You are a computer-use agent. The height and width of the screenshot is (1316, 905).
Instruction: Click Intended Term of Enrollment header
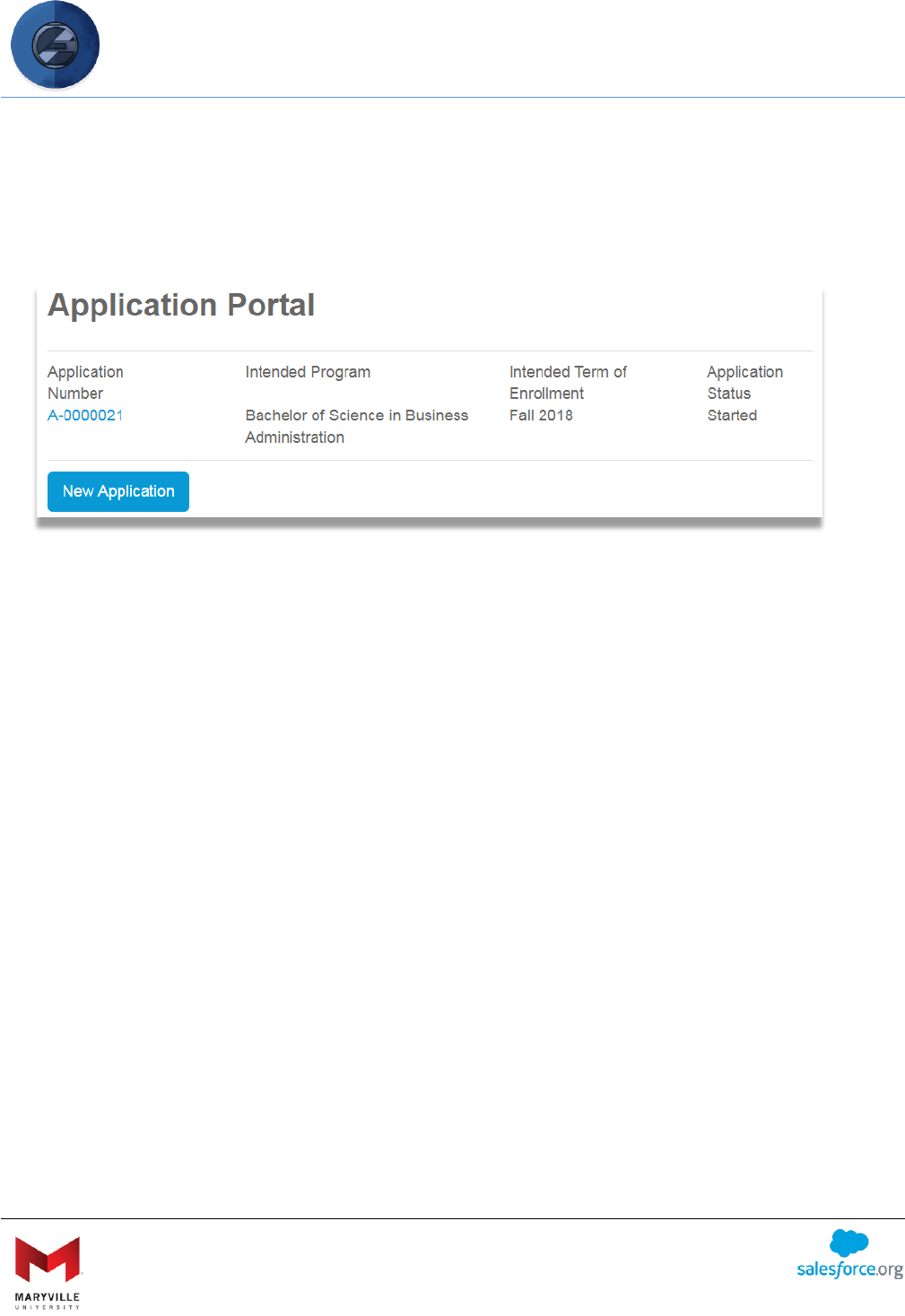tap(568, 383)
